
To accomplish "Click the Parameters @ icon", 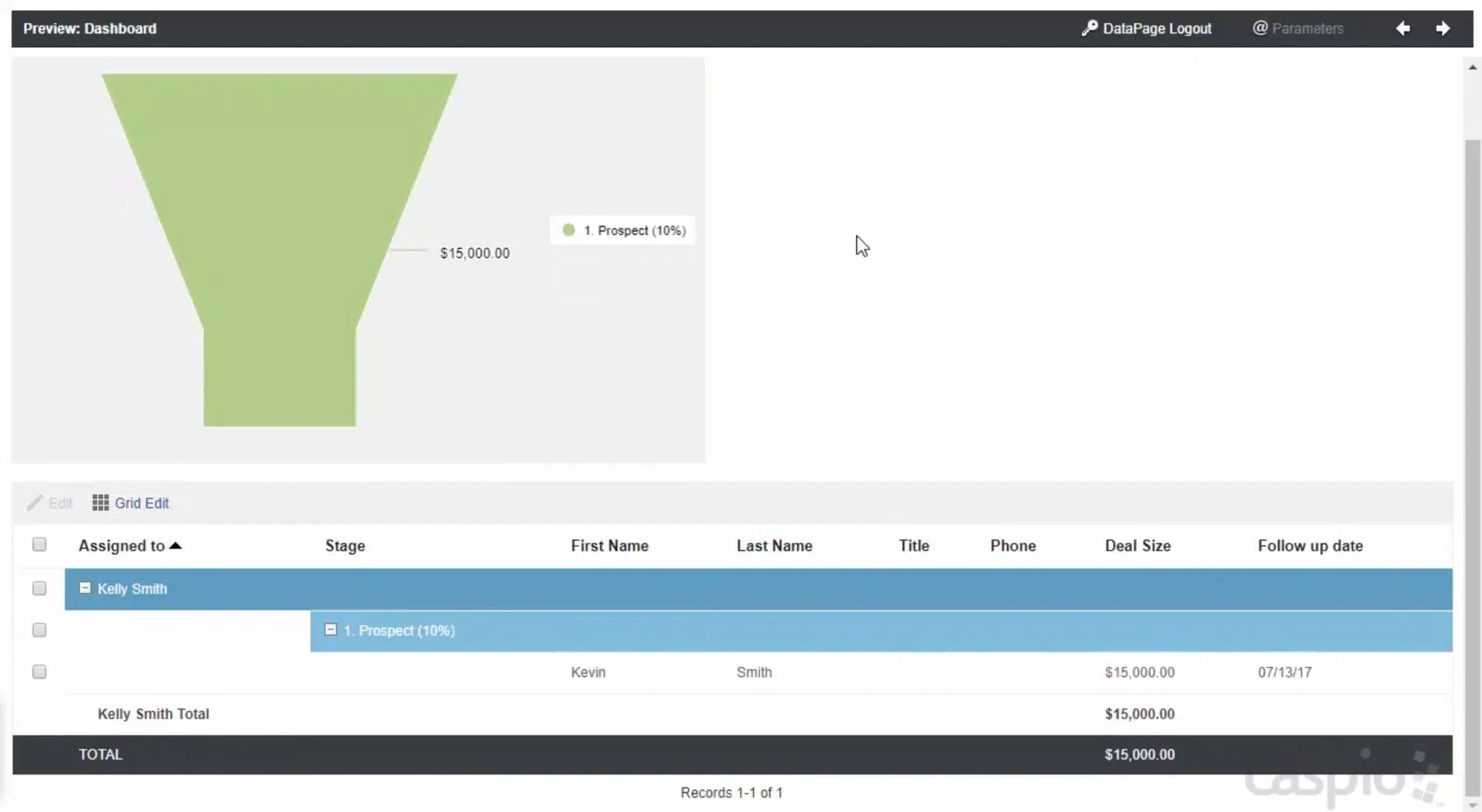I will coord(1260,29).
